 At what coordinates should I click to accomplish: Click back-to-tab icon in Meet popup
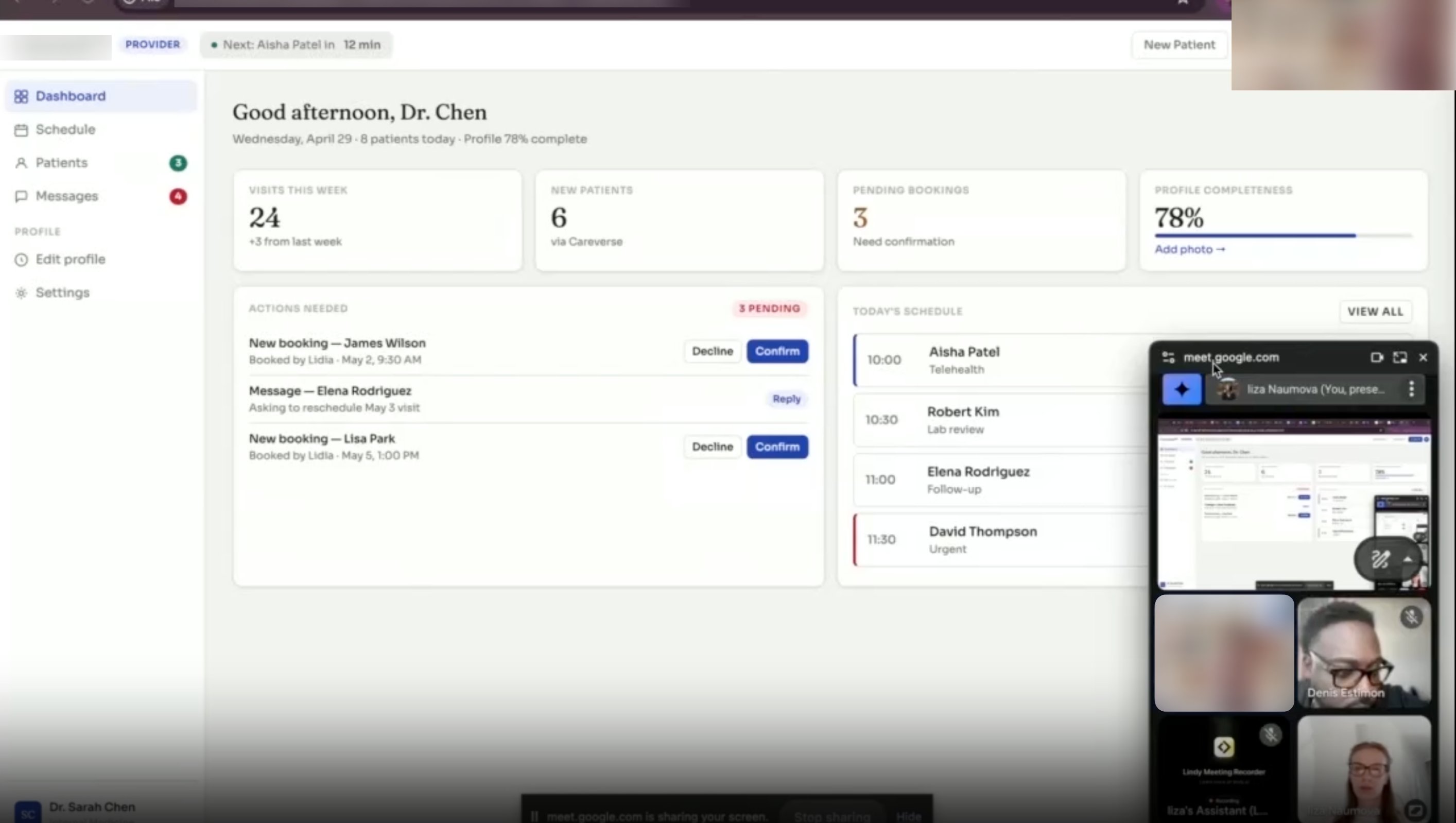[1376, 357]
